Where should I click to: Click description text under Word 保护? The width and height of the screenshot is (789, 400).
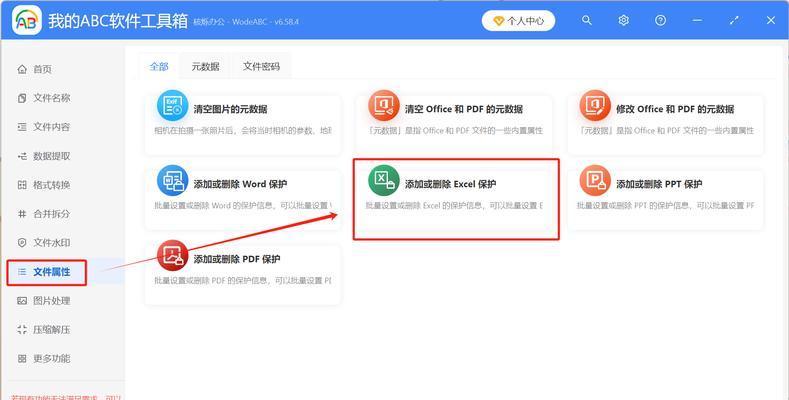[x=243, y=206]
